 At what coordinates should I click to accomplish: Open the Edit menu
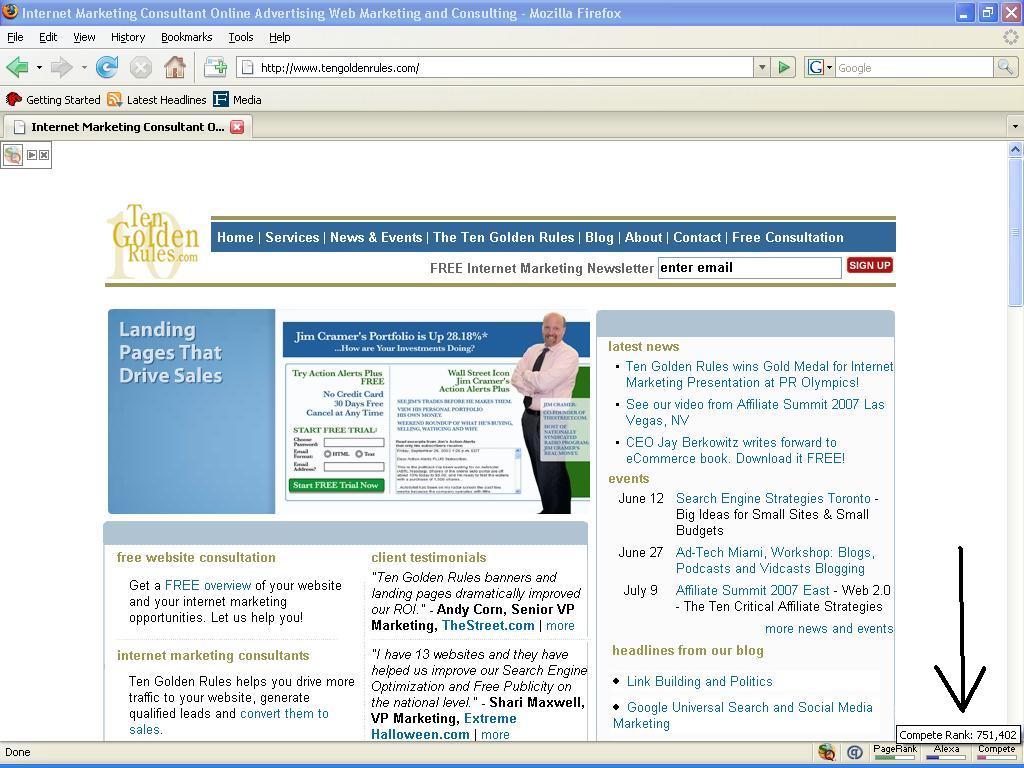pyautogui.click(x=48, y=37)
